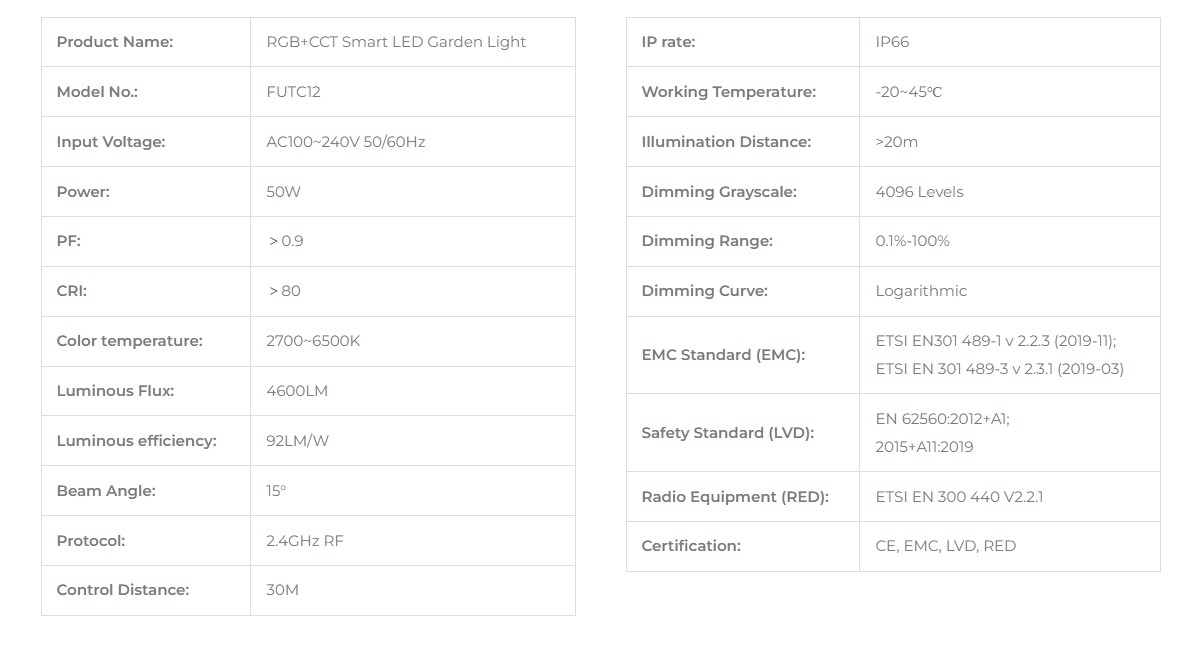Image resolution: width=1200 pixels, height=647 pixels.
Task: Click the 50W power value
Action: click(x=283, y=192)
